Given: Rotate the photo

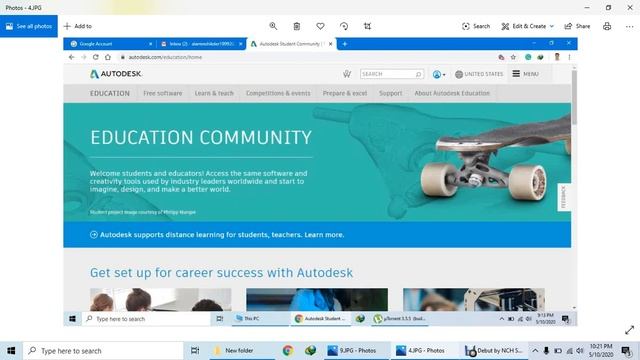Looking at the screenshot, I should coord(344,26).
